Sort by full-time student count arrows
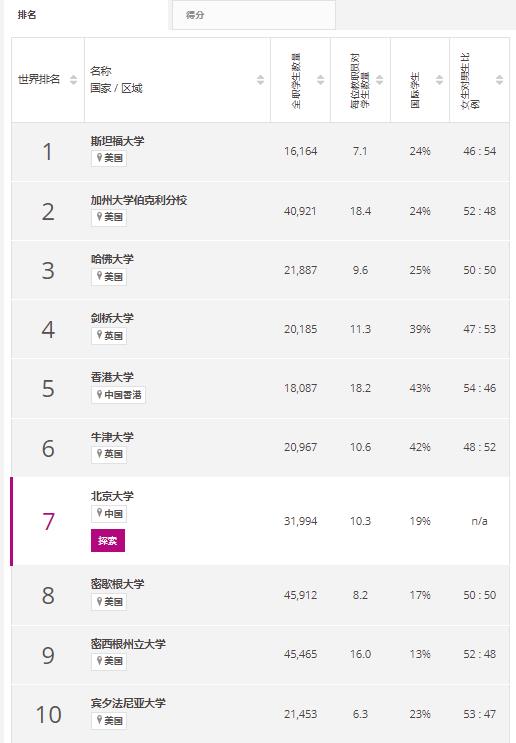The image size is (516, 743). click(x=321, y=80)
